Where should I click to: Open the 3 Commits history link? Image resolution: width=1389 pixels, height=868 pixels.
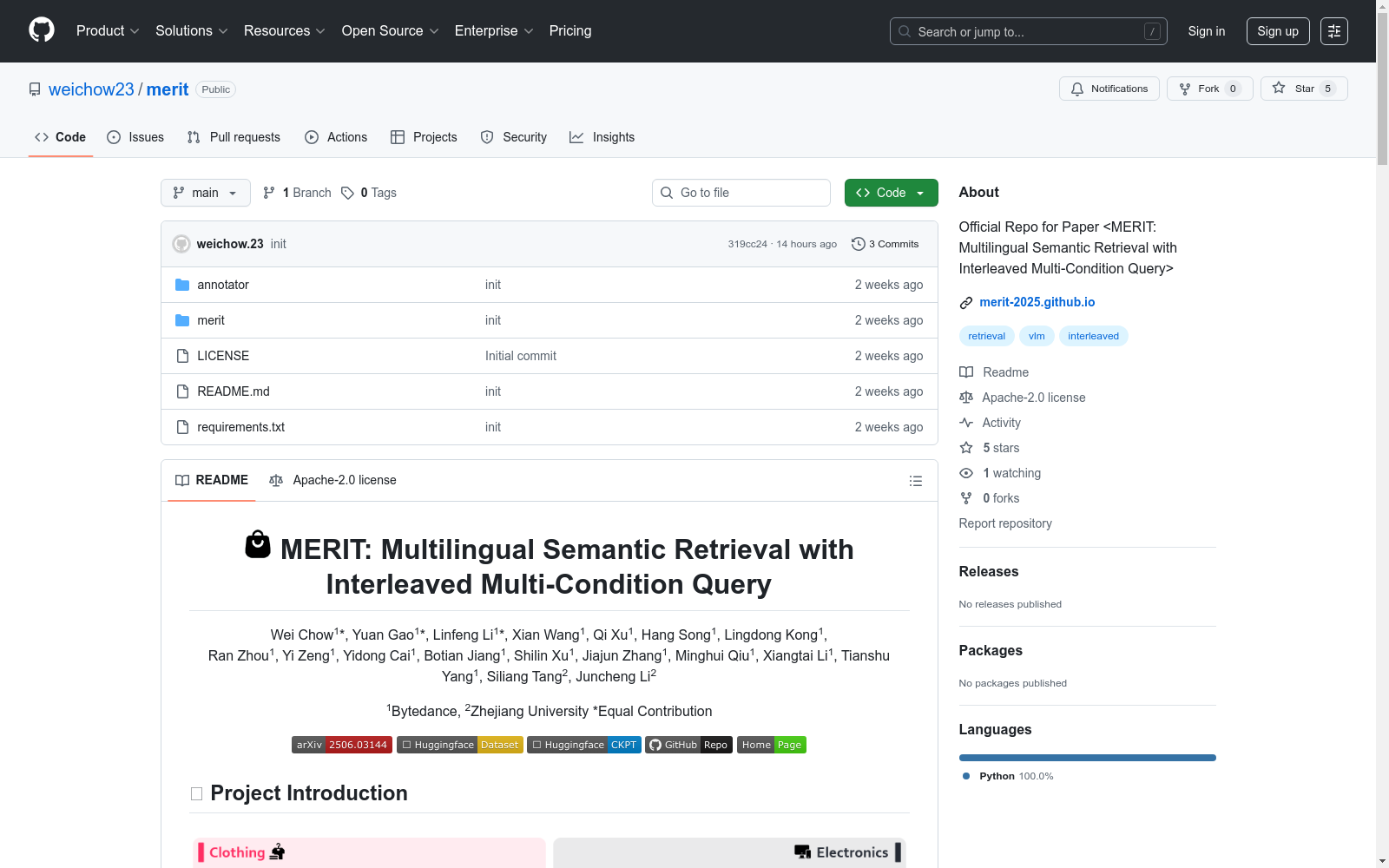coord(885,244)
